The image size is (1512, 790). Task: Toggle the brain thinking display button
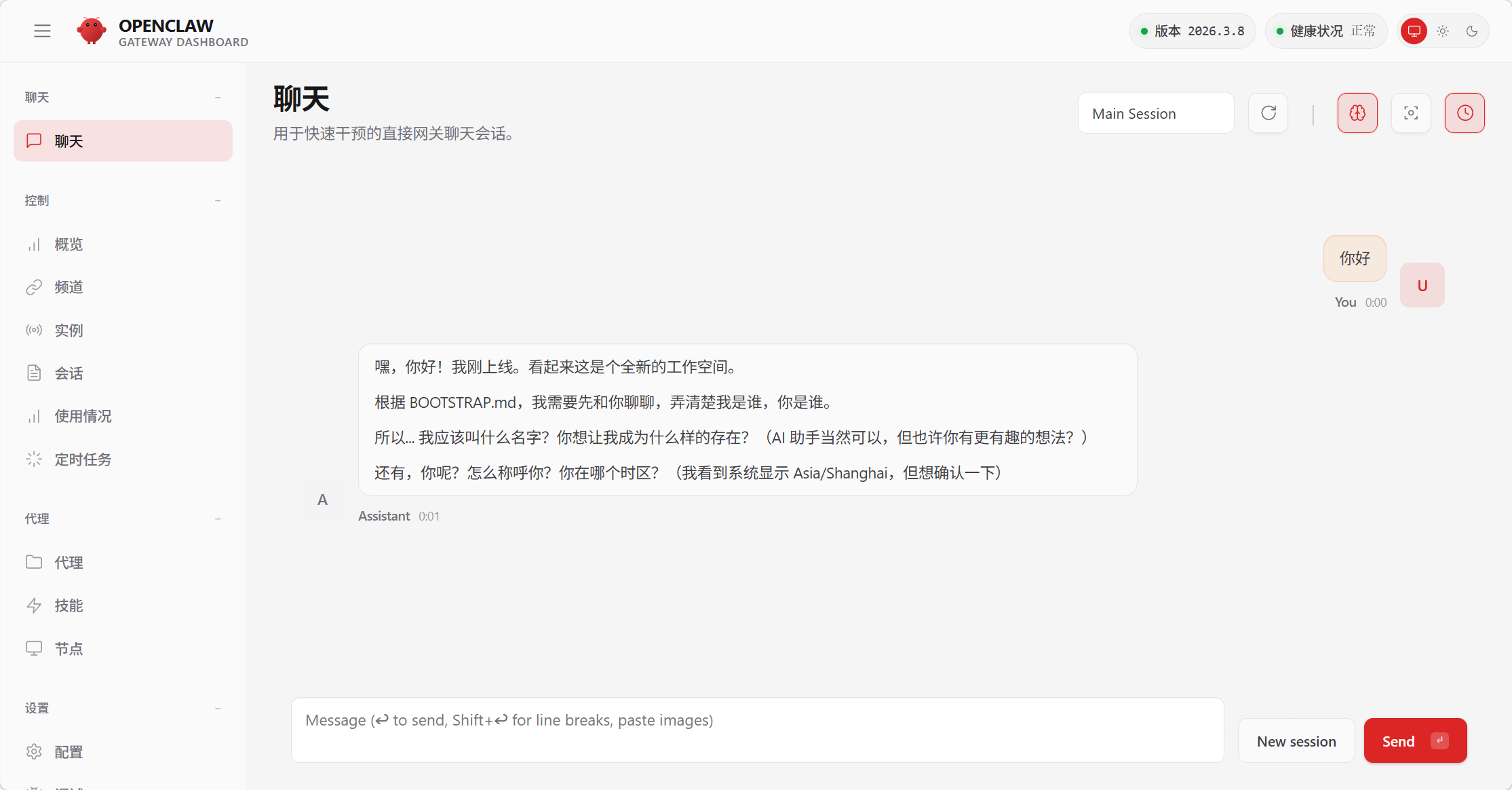1357,113
